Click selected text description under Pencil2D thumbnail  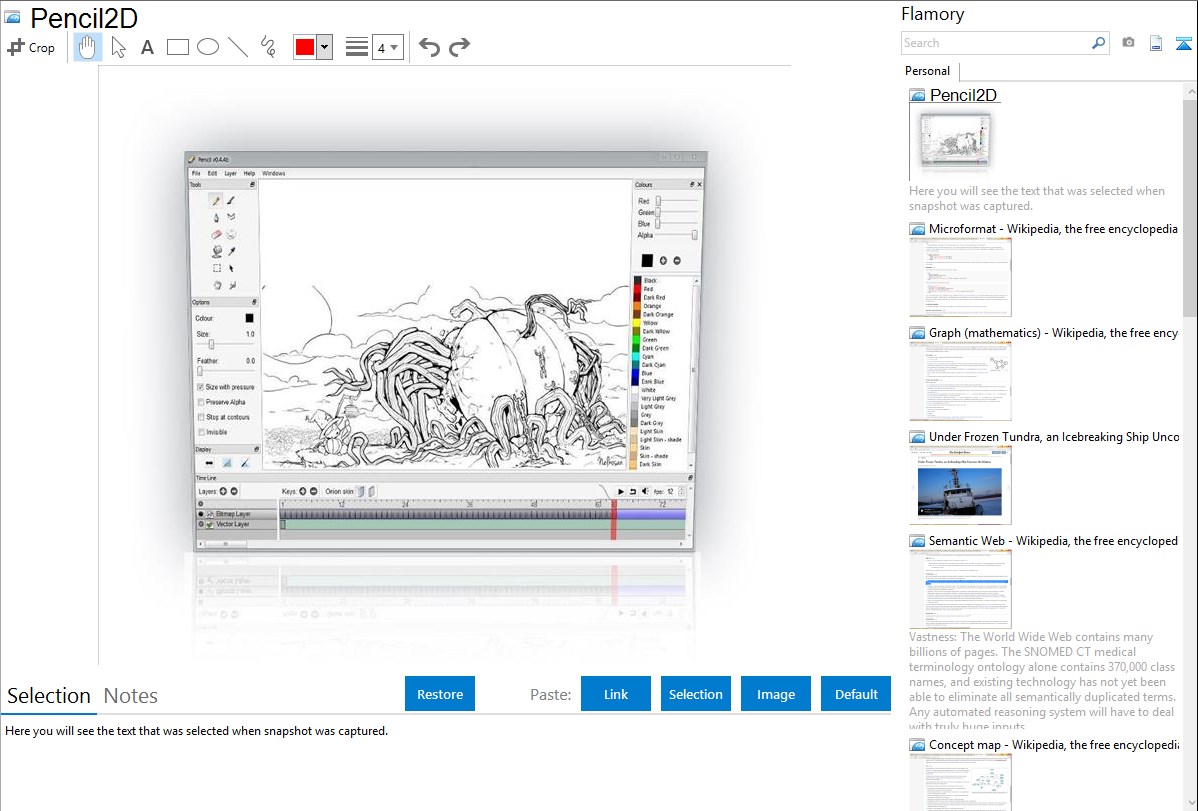[1037, 198]
